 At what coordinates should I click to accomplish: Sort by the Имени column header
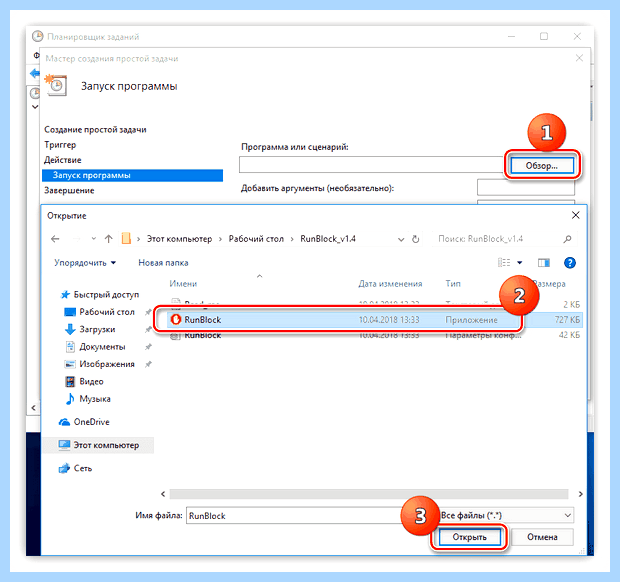point(183,284)
